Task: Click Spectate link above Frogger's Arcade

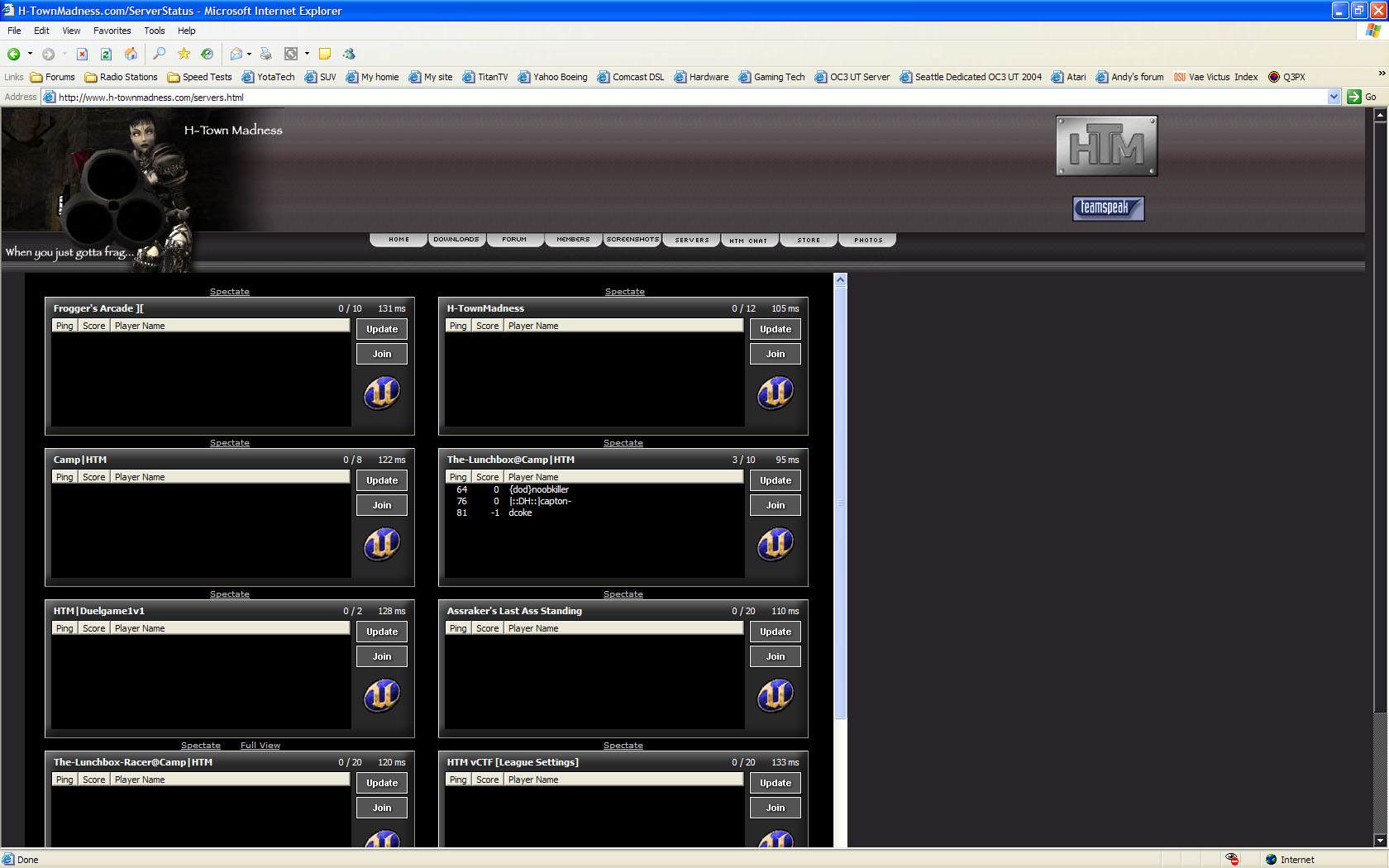Action: tap(230, 292)
